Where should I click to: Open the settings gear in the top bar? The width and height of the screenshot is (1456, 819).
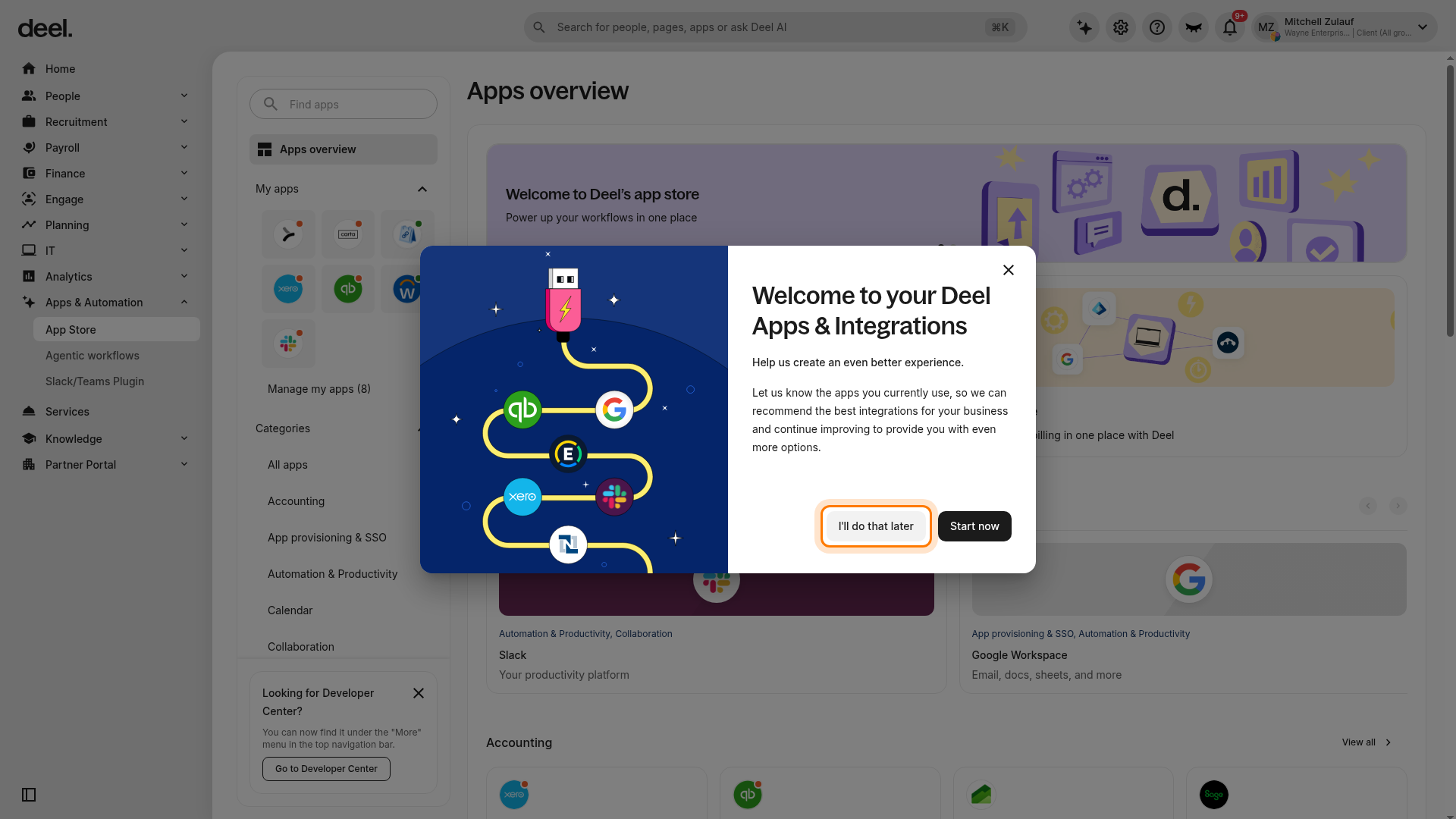click(1121, 28)
